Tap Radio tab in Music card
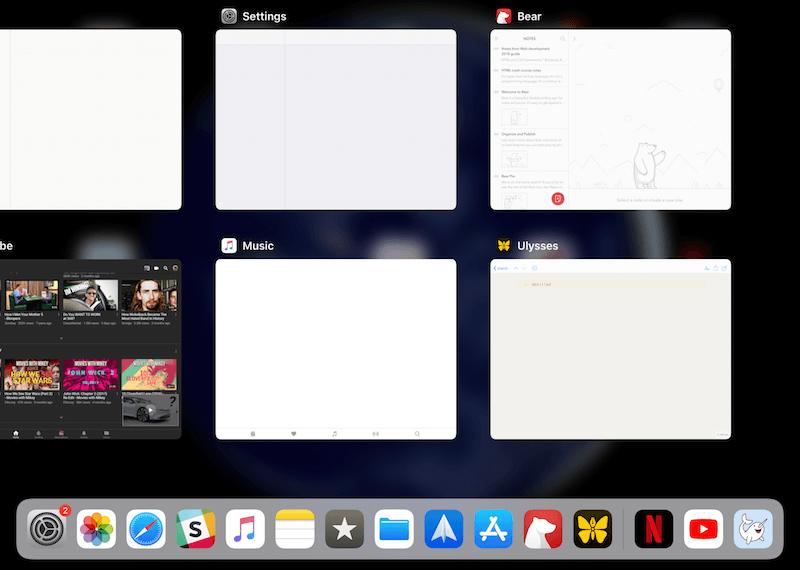Screen dimensions: 800x570 point(376,434)
